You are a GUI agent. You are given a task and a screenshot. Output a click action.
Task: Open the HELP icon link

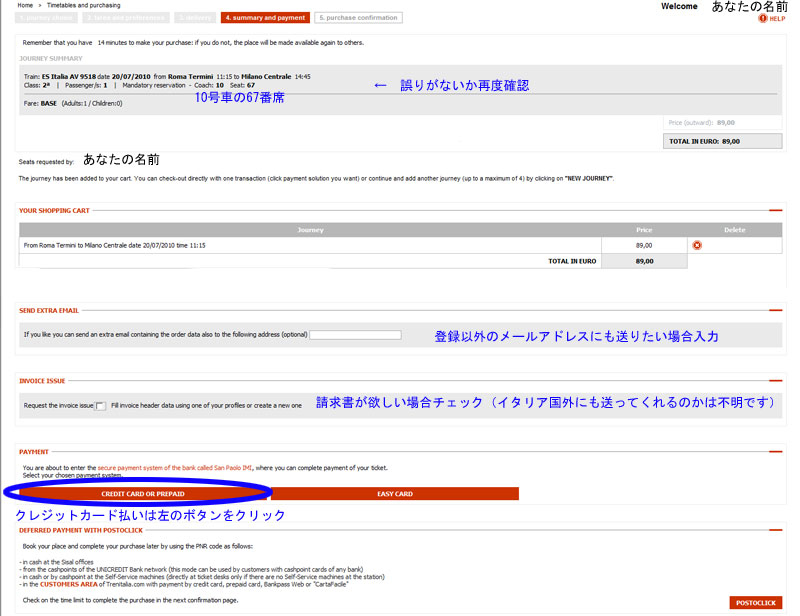pyautogui.click(x=771, y=18)
